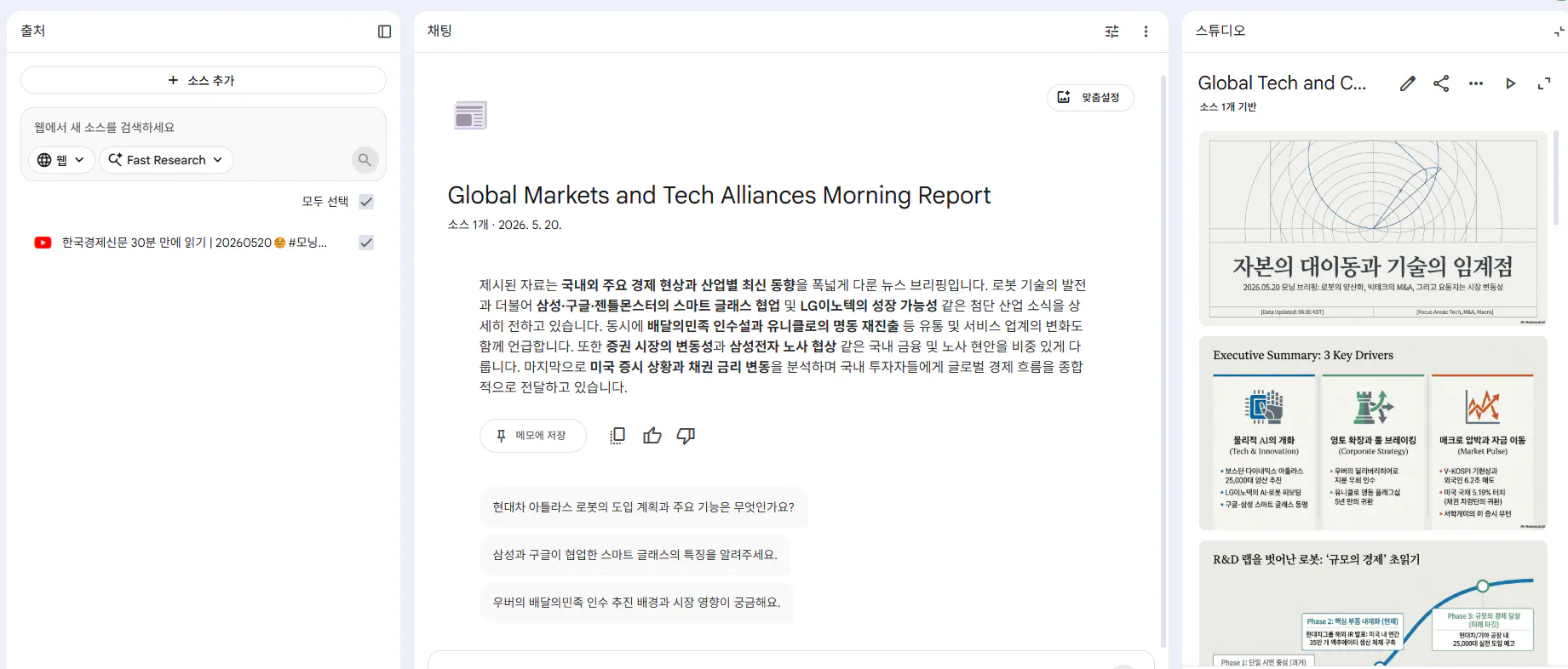Screen dimensions: 1568x669
Task: Click the 출처 panel heading
Action: (33, 31)
